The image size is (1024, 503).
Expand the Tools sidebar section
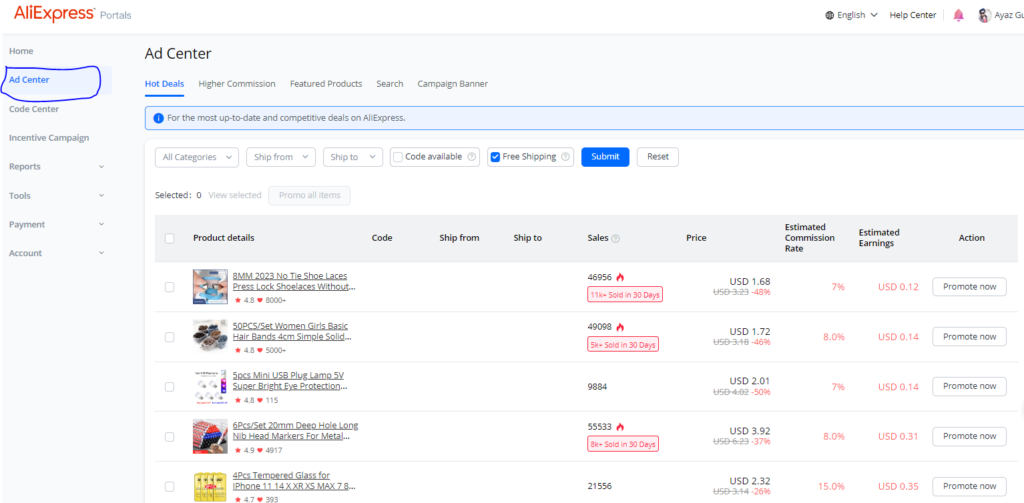[x=56, y=195]
